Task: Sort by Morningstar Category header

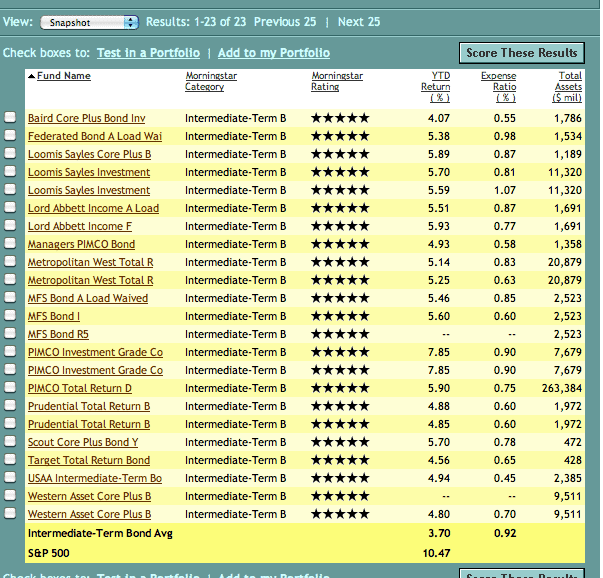Action: (x=211, y=81)
